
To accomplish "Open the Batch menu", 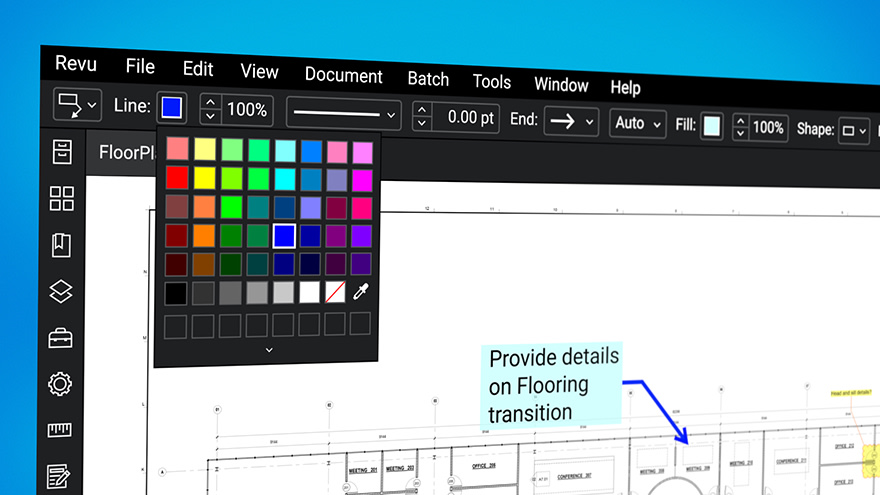I will [x=428, y=79].
